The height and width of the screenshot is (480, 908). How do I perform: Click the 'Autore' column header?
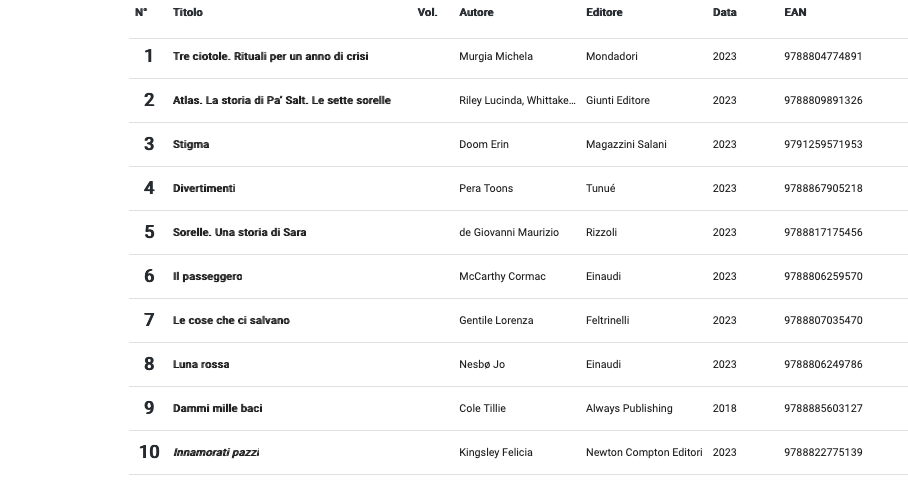476,13
